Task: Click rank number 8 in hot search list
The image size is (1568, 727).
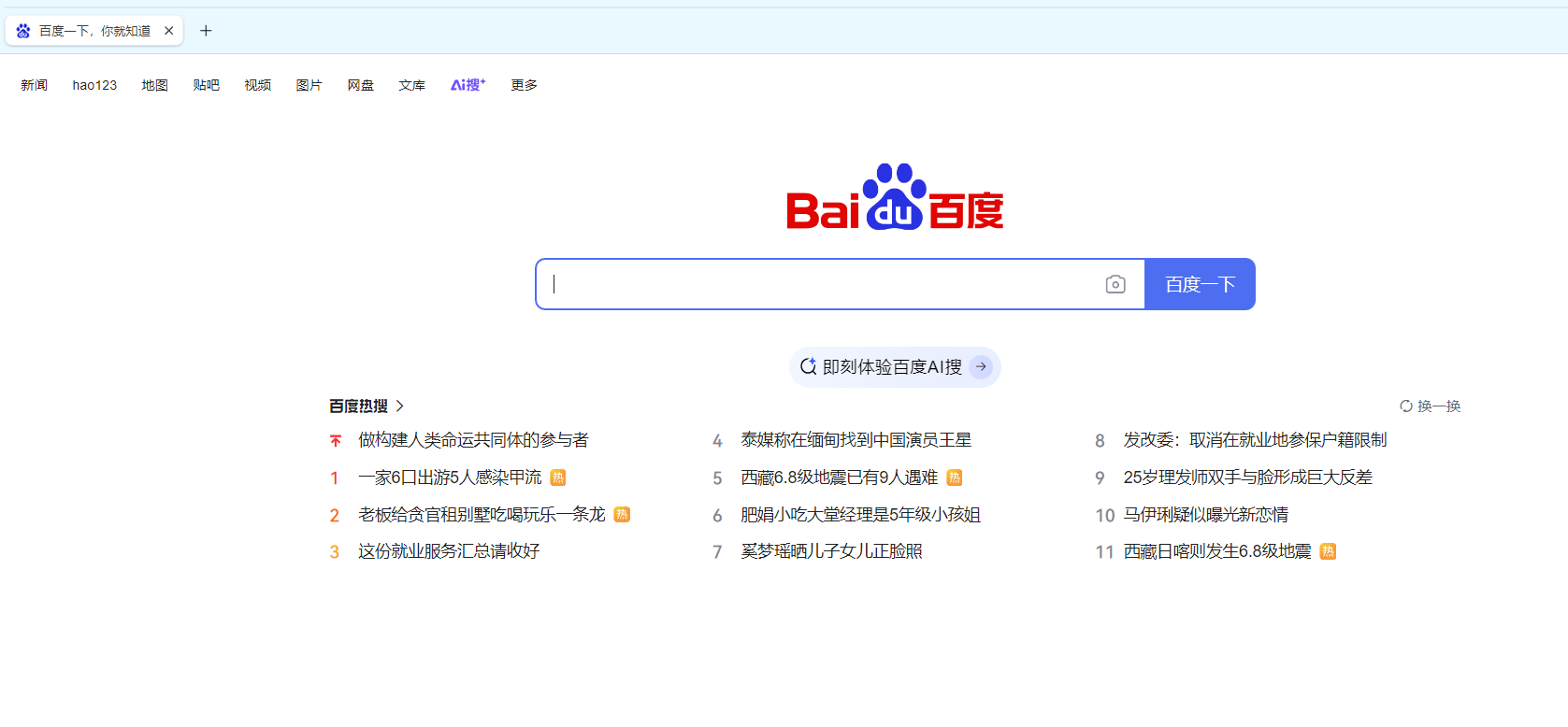Action: [1100, 441]
